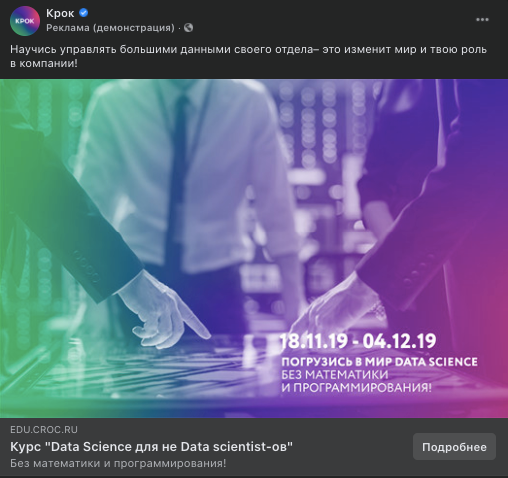Click the blue verified badge beside Крок
Viewport: 508px width, 478px height.
84,13
